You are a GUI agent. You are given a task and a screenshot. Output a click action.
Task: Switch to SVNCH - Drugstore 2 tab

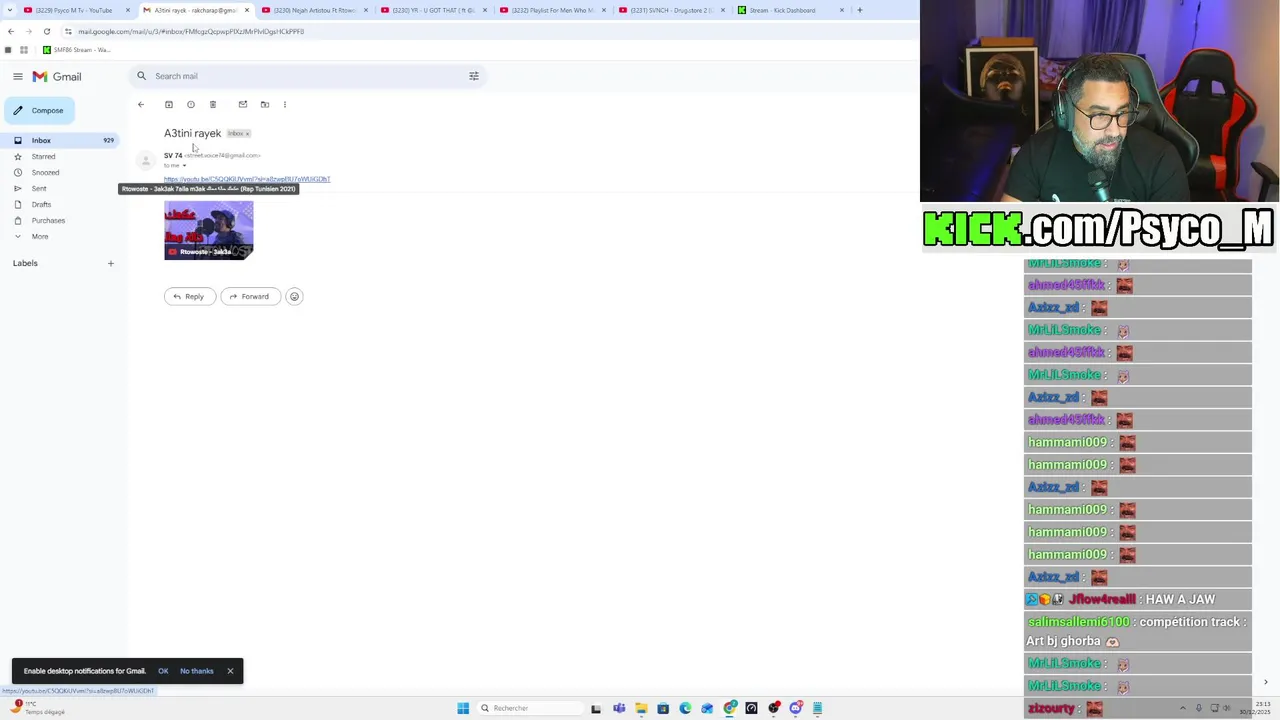672,10
